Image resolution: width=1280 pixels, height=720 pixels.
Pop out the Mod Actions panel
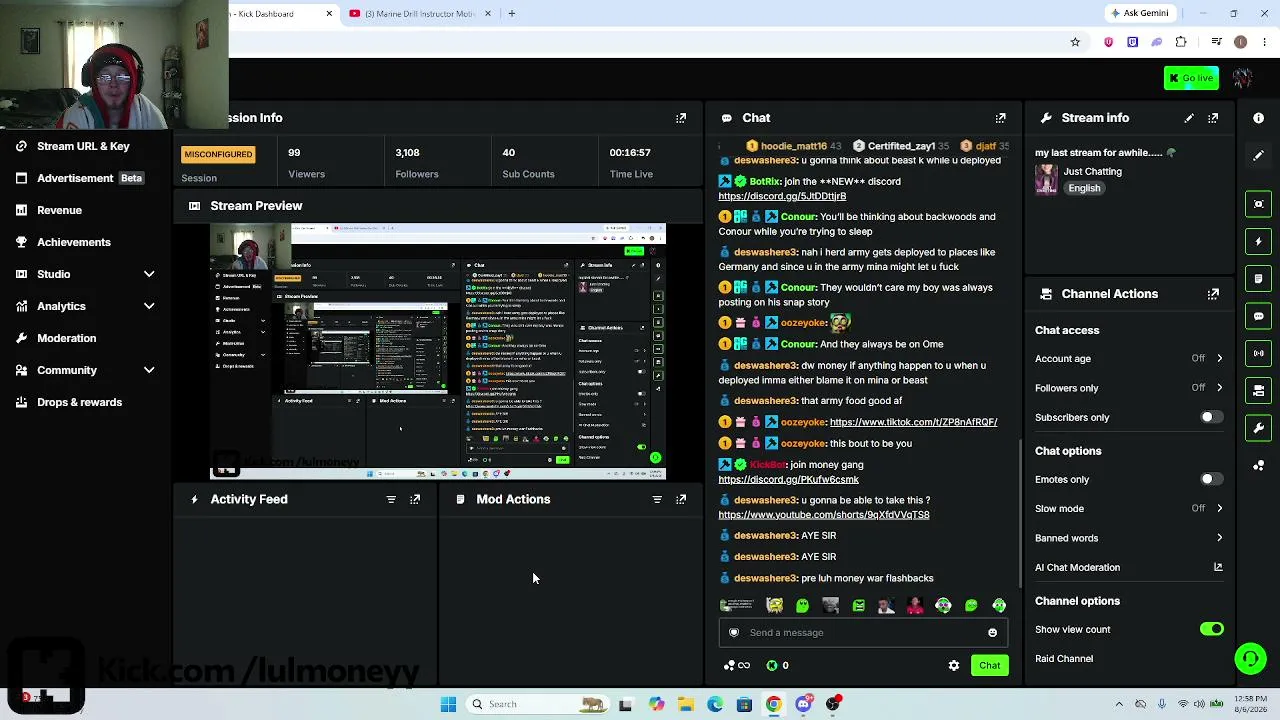681,499
